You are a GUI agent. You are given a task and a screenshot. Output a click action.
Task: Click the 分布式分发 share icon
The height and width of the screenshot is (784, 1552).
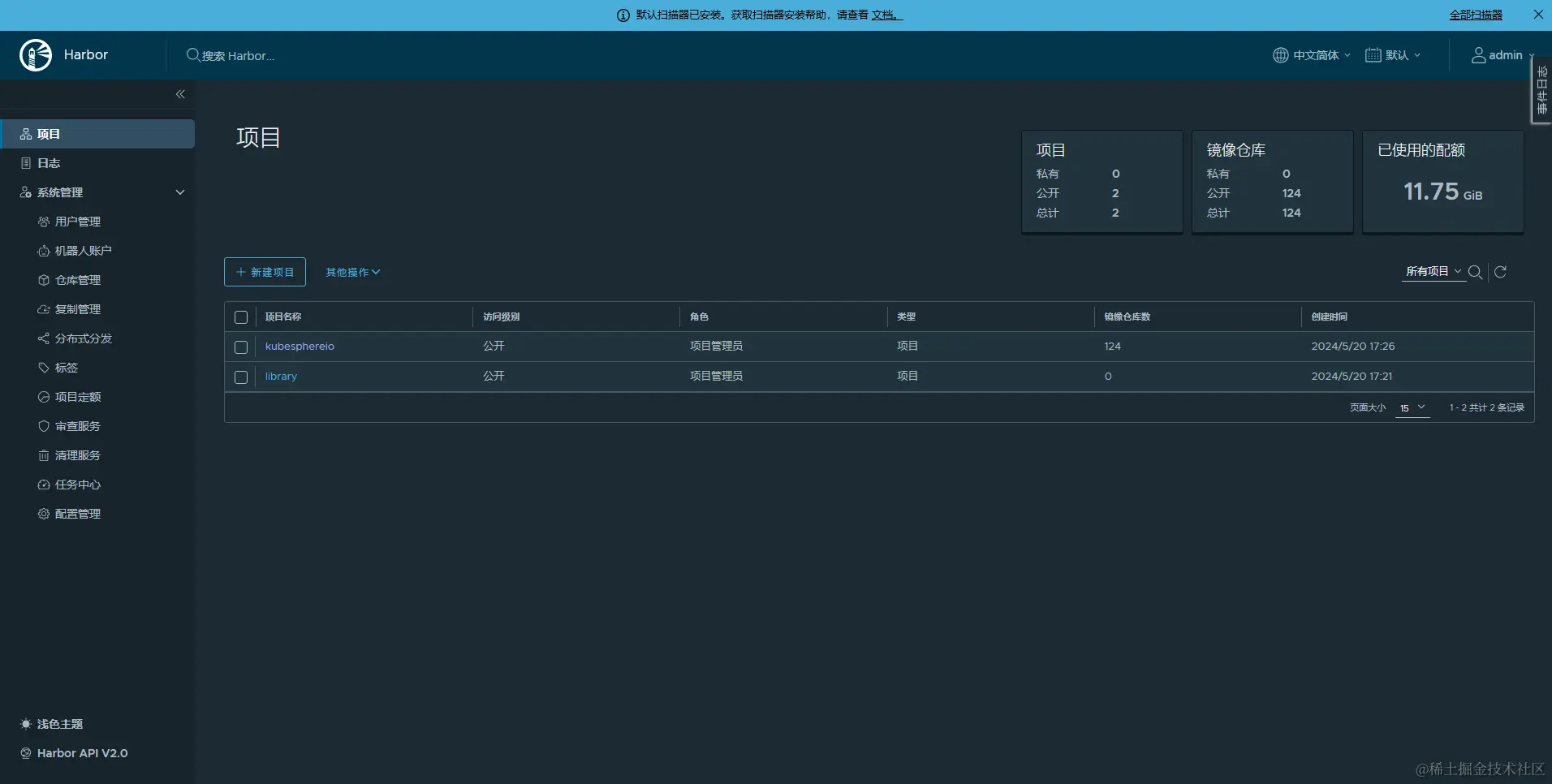click(x=44, y=338)
